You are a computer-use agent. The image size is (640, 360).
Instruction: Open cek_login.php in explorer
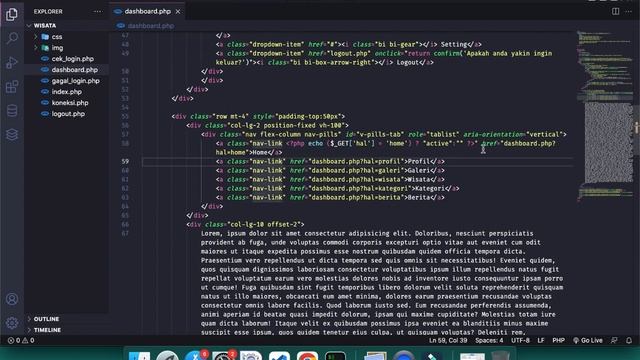[x=72, y=59]
